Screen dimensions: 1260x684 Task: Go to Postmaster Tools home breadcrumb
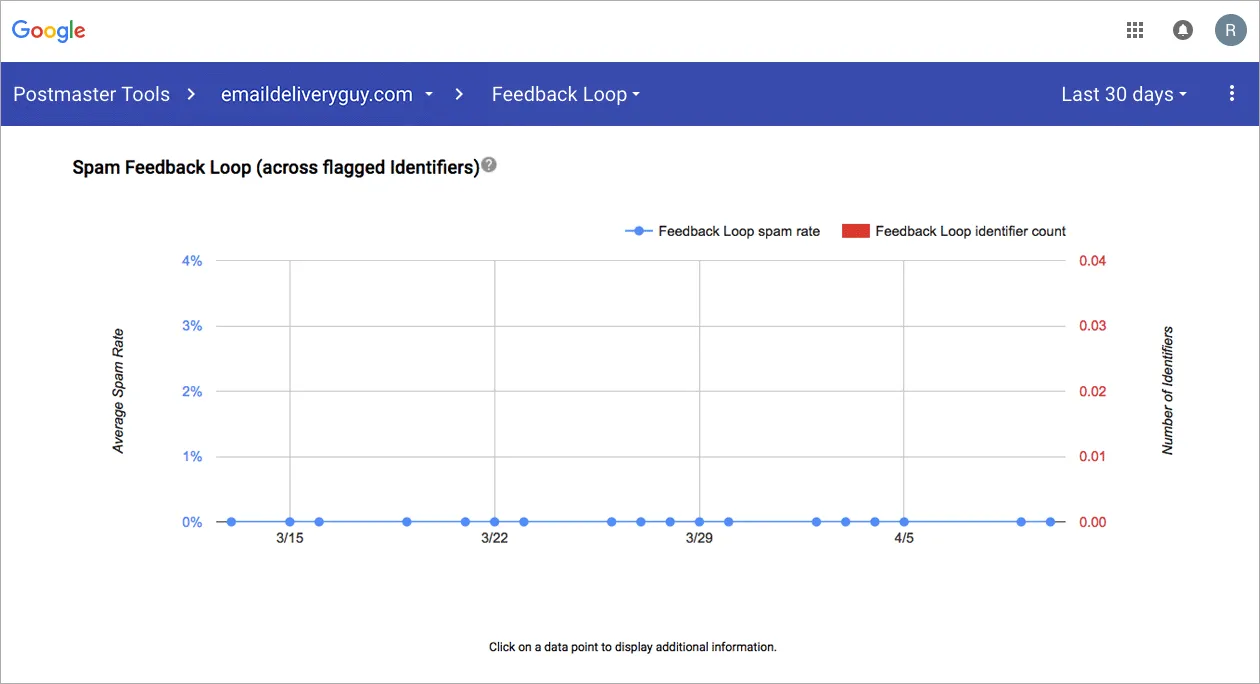point(91,94)
